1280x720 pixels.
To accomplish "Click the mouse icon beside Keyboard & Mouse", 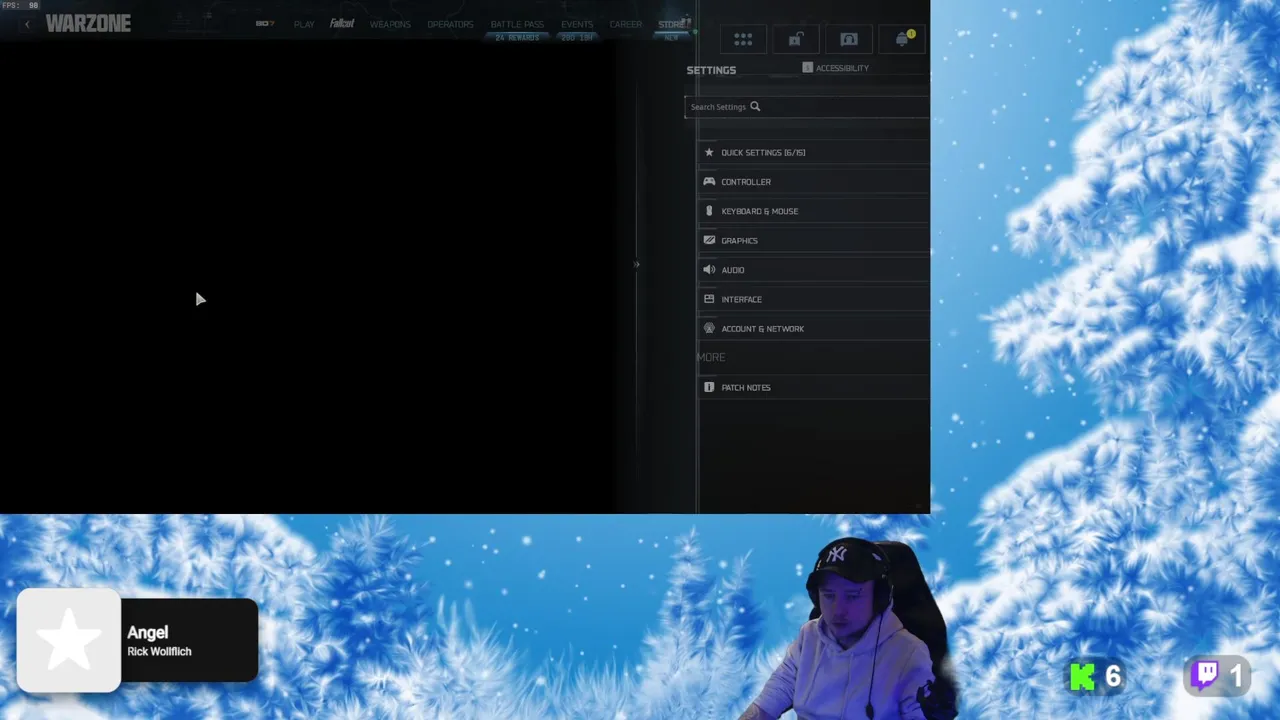I will point(709,211).
